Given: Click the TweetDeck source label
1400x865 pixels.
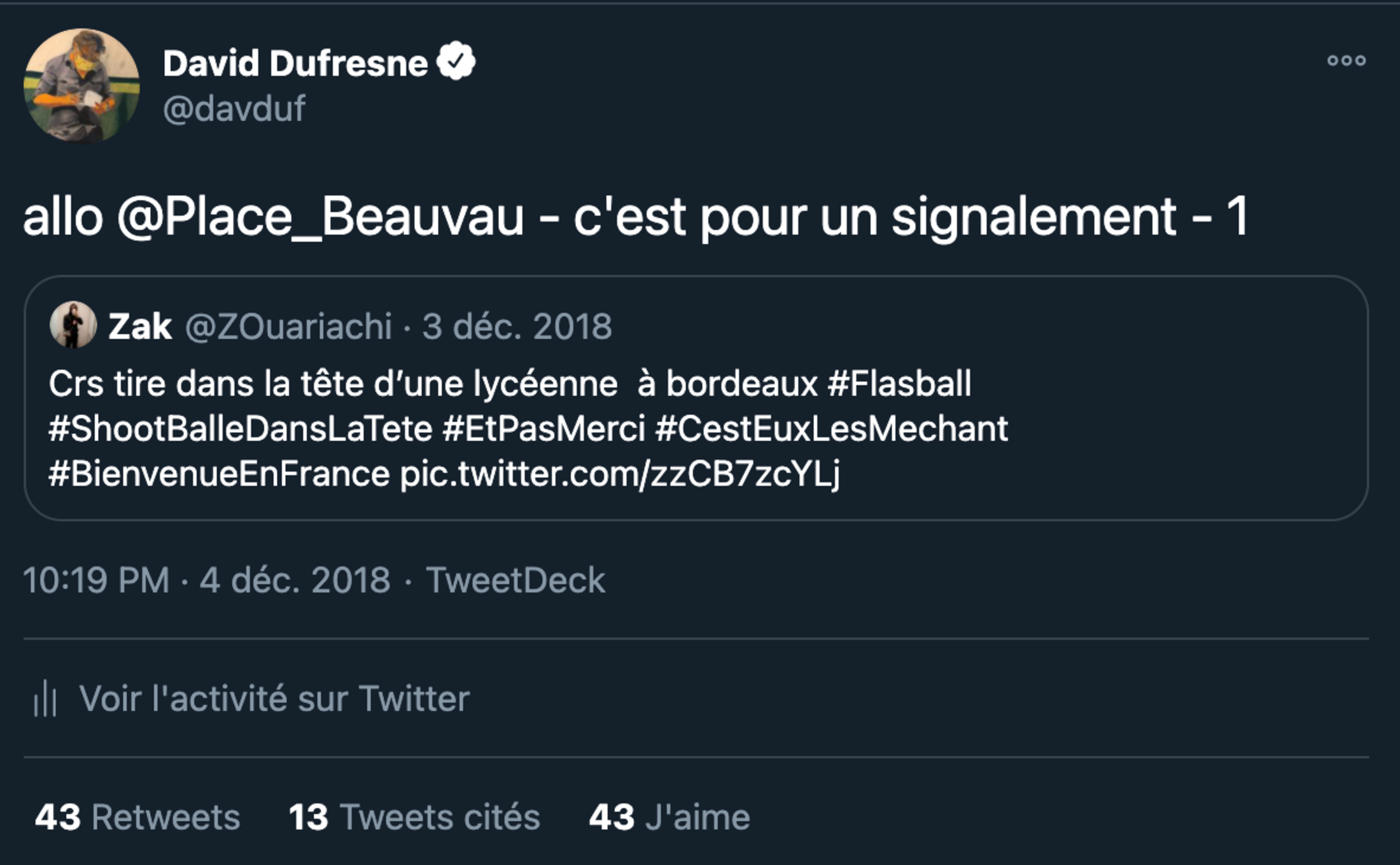Looking at the screenshot, I should coord(515,580).
